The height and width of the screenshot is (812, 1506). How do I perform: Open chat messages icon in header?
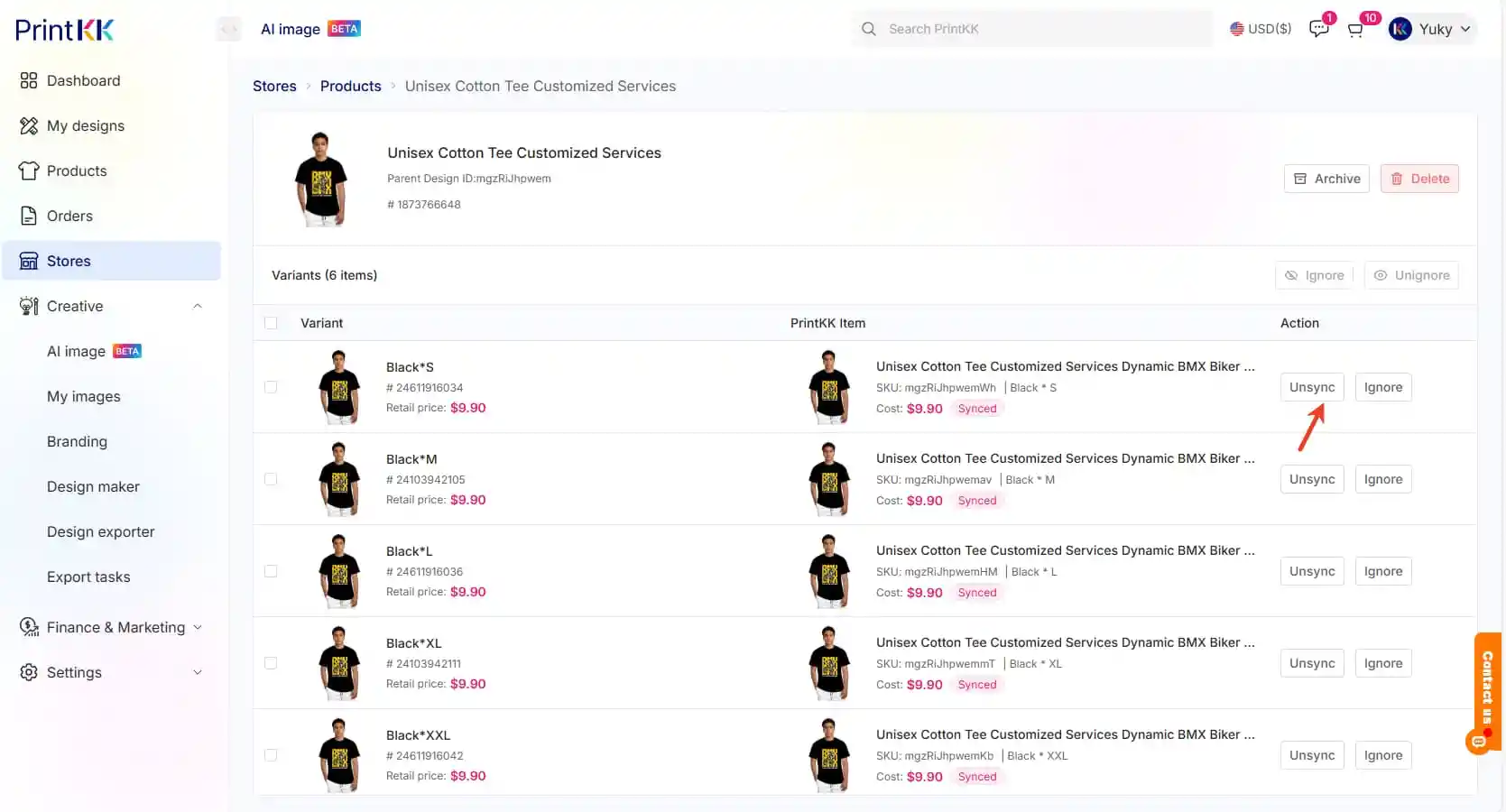pyautogui.click(x=1319, y=29)
